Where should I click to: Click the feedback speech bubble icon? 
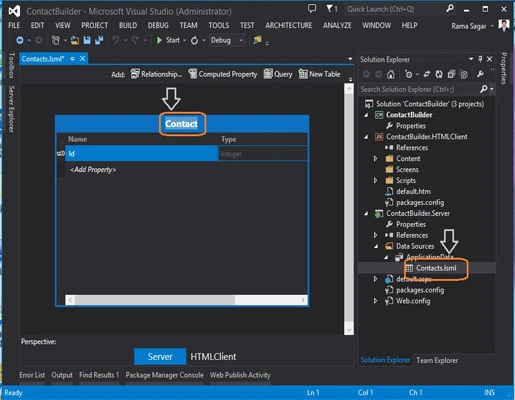tap(312, 9)
